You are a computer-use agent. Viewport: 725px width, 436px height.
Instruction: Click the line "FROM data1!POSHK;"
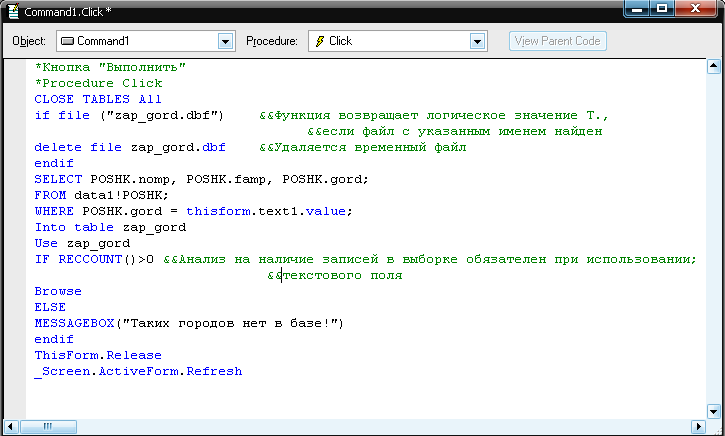click(x=102, y=195)
